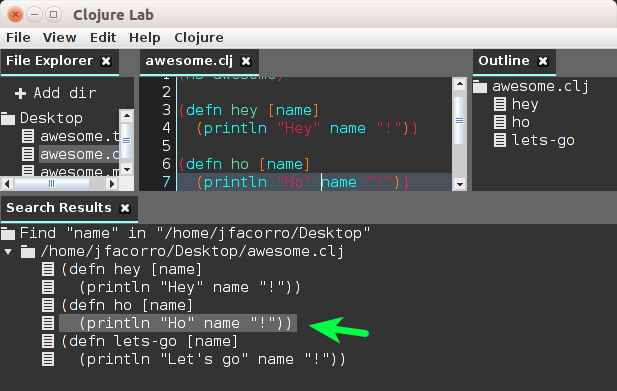
Task: Select ho function in Outline
Action: pos(521,122)
